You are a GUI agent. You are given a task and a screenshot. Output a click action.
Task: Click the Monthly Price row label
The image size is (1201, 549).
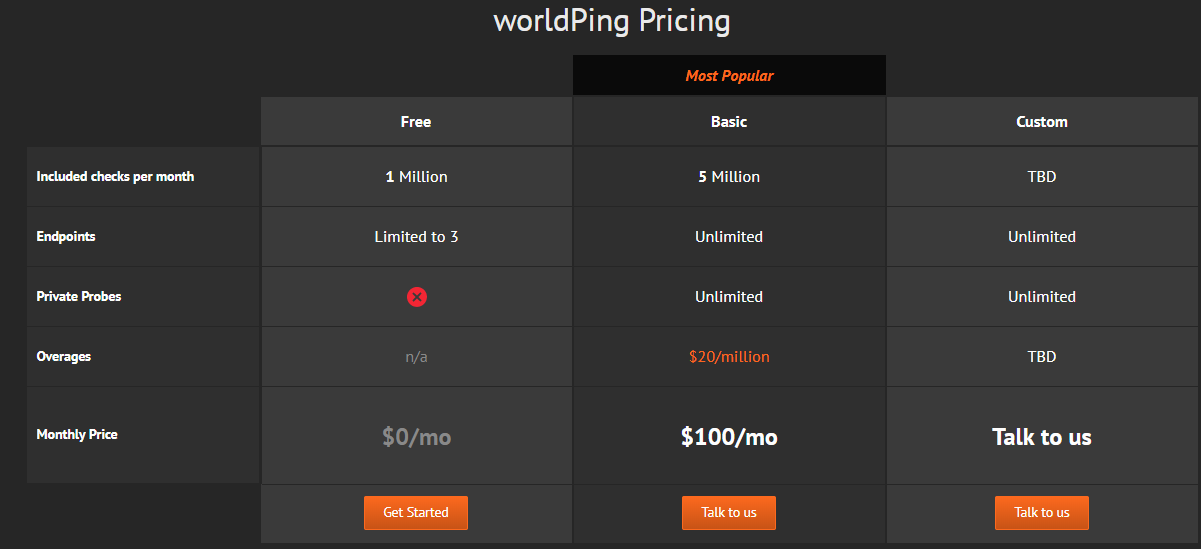coord(77,435)
